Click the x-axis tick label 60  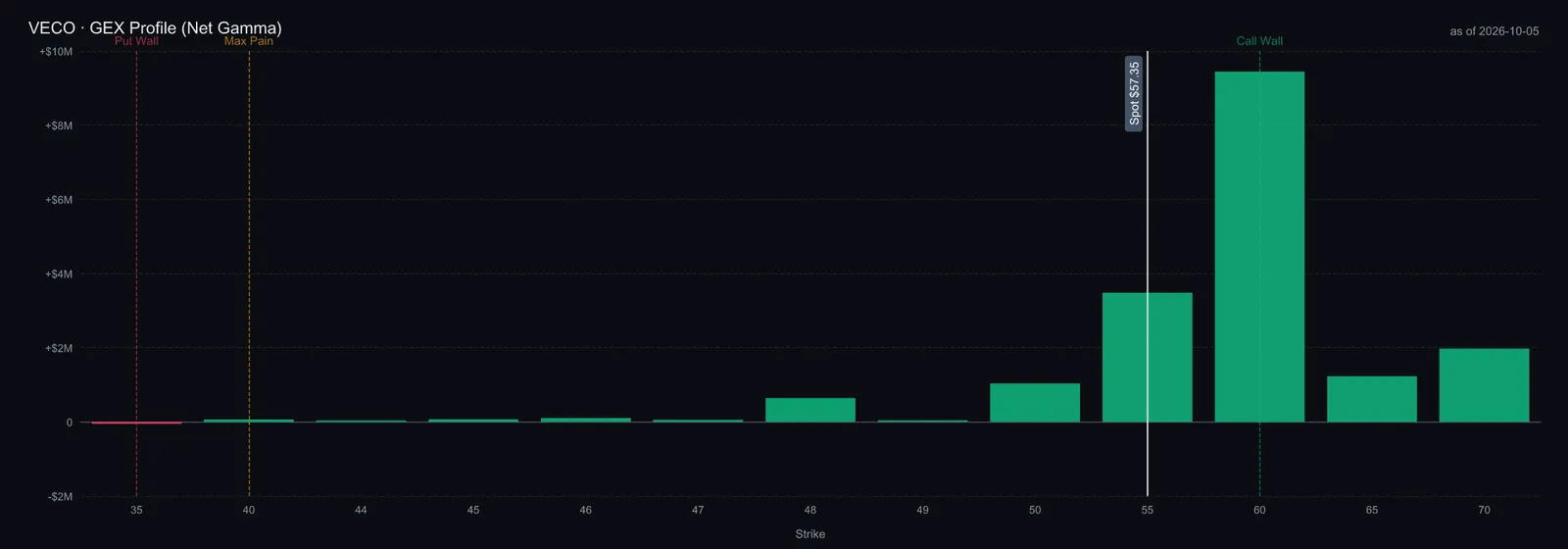pyautogui.click(x=1259, y=510)
